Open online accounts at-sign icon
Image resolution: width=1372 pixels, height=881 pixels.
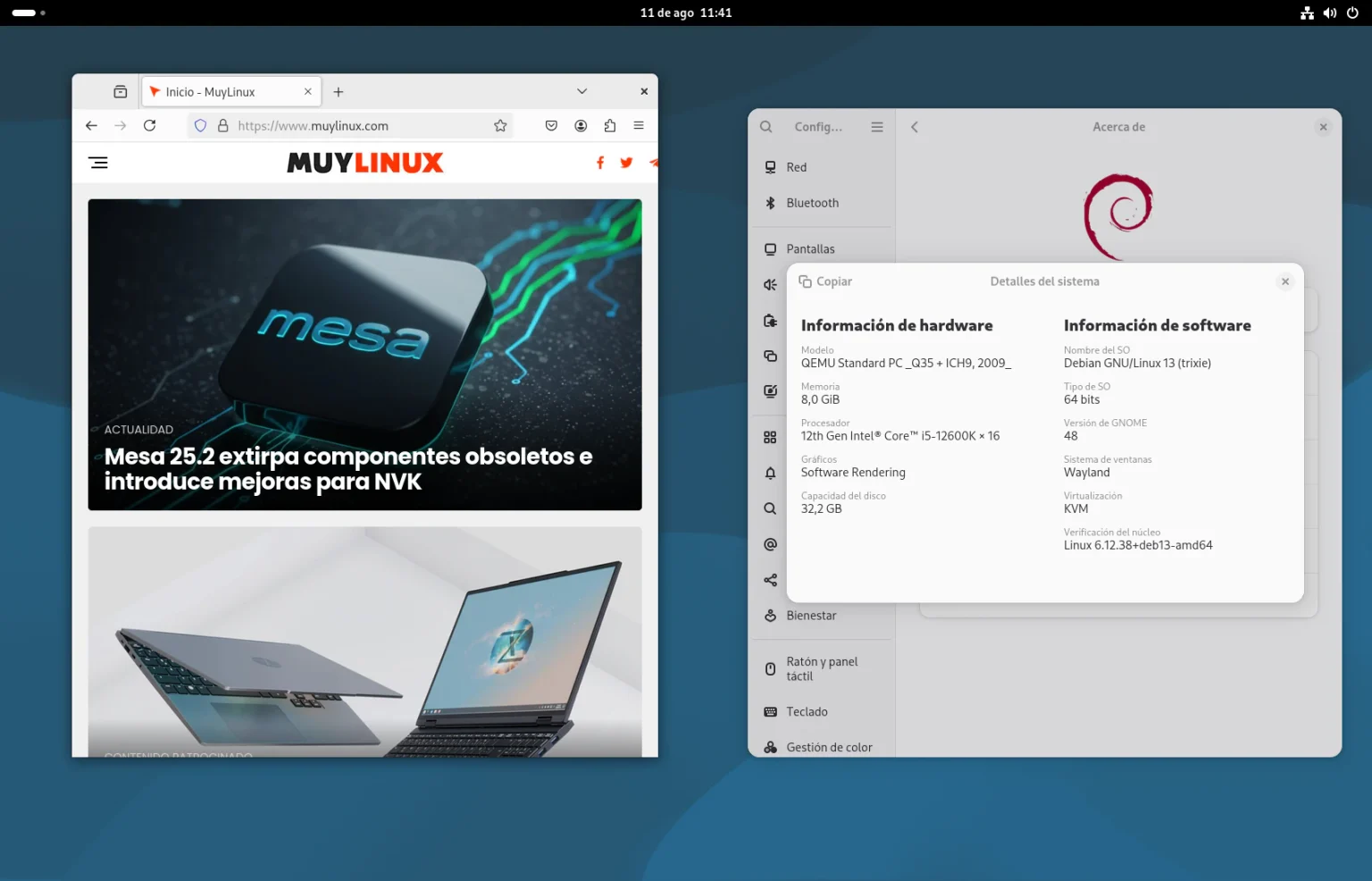[x=770, y=544]
